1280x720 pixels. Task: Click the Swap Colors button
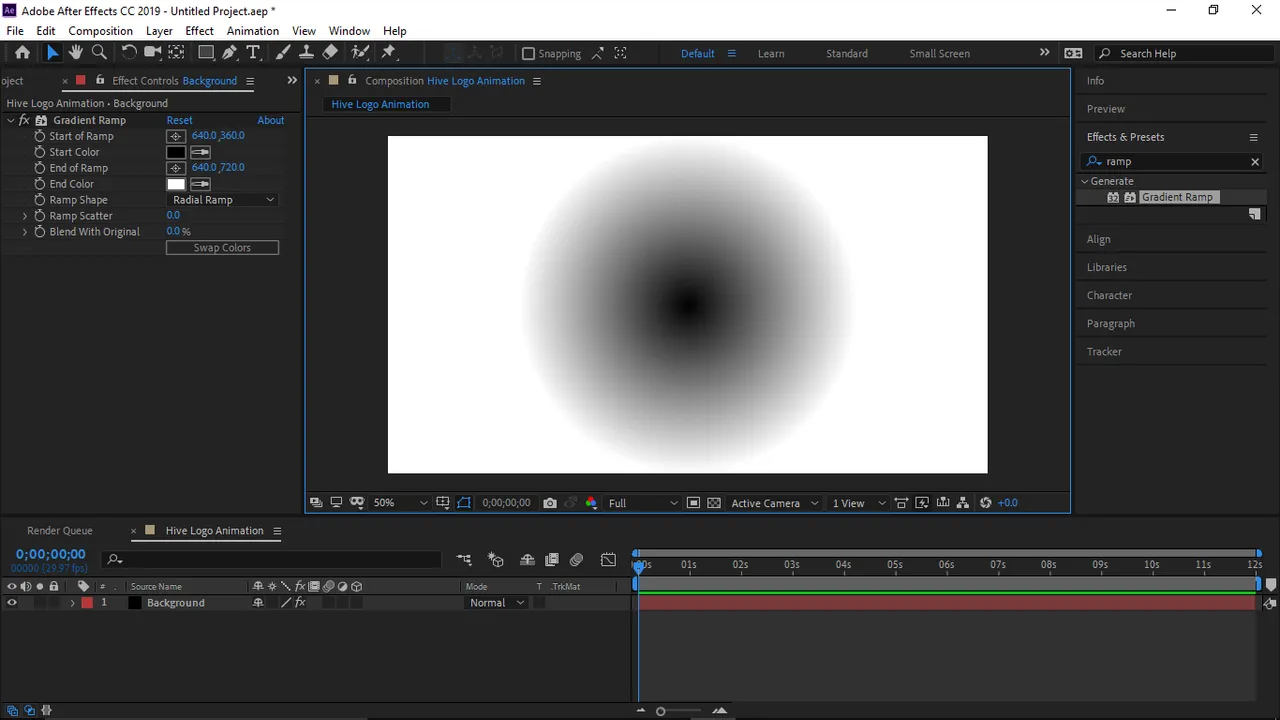point(222,248)
